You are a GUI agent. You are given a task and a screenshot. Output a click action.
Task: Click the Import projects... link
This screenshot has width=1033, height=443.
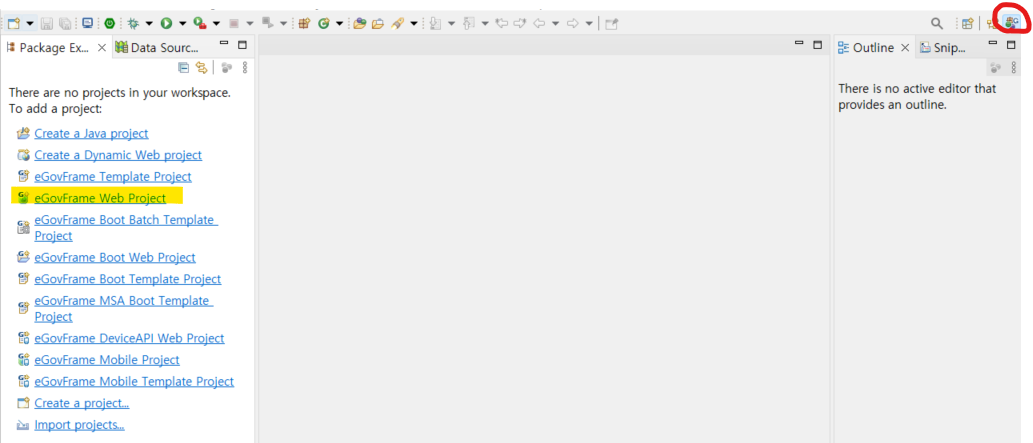80,425
